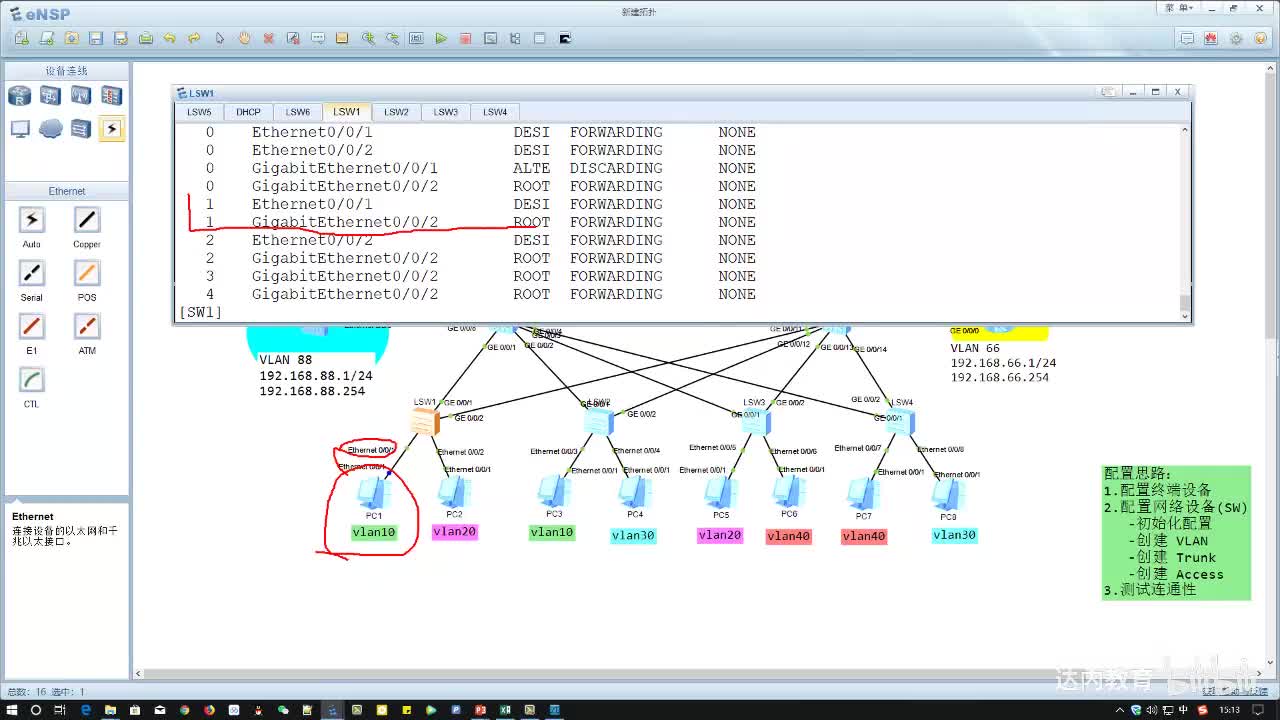The height and width of the screenshot is (720, 1280).
Task: Choose the Serial cable type
Action: [32, 273]
